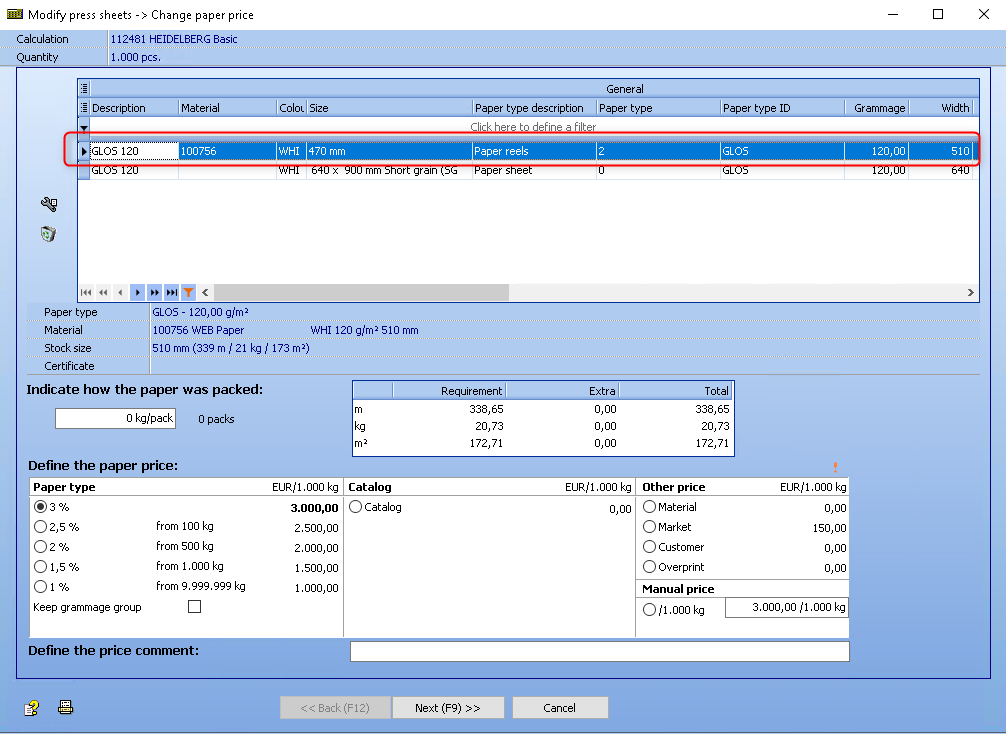
Task: Click the 150,00 Market price value
Action: 829,528
